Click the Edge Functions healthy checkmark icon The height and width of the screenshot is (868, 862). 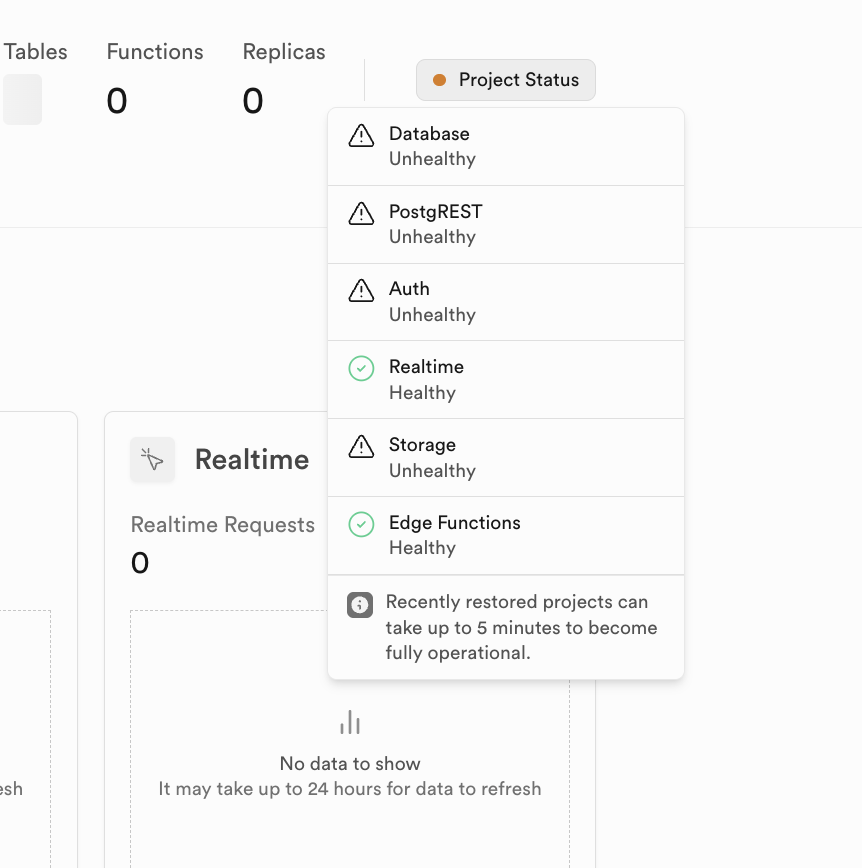pyautogui.click(x=361, y=524)
